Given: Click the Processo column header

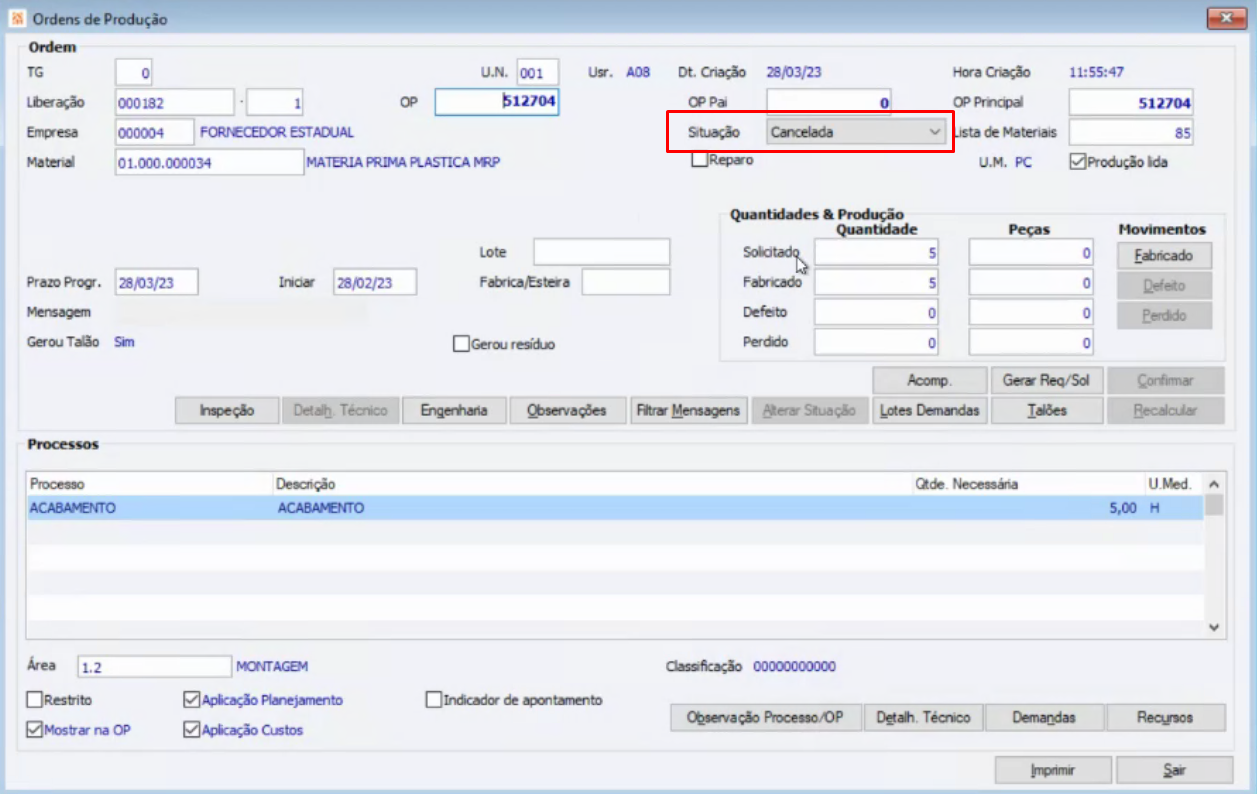Looking at the screenshot, I should click(x=149, y=484).
